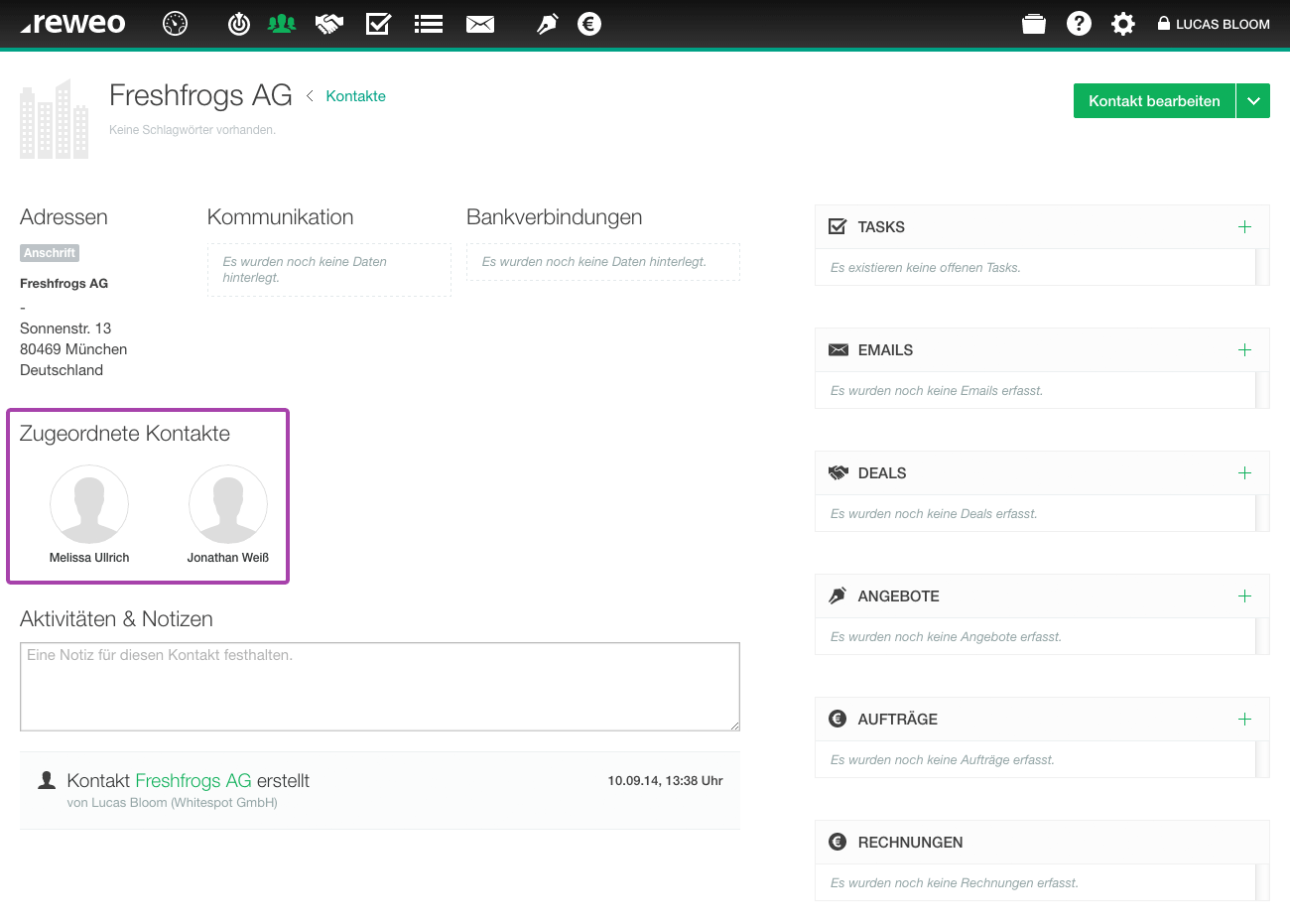Image resolution: width=1290 pixels, height=924 pixels.
Task: Open the archive box icon in navbar
Action: point(1034,24)
